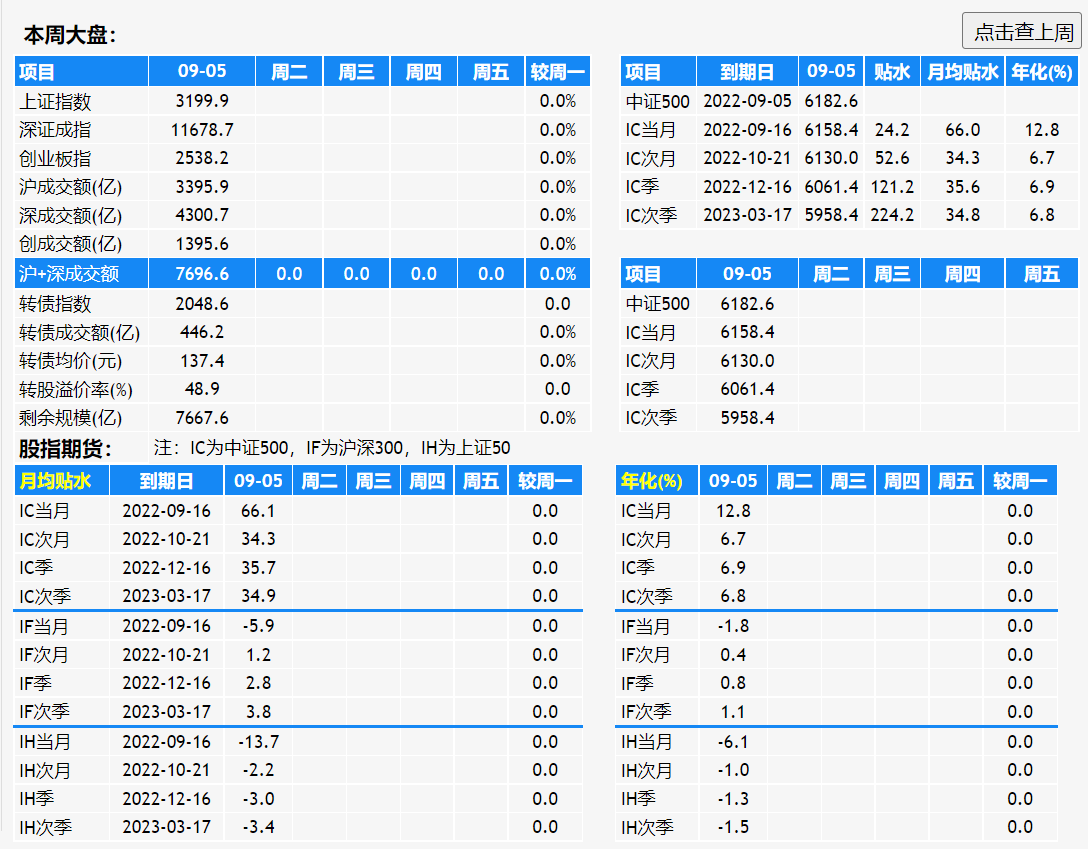Click the value 1395.6
The image size is (1088, 849).
(x=202, y=244)
